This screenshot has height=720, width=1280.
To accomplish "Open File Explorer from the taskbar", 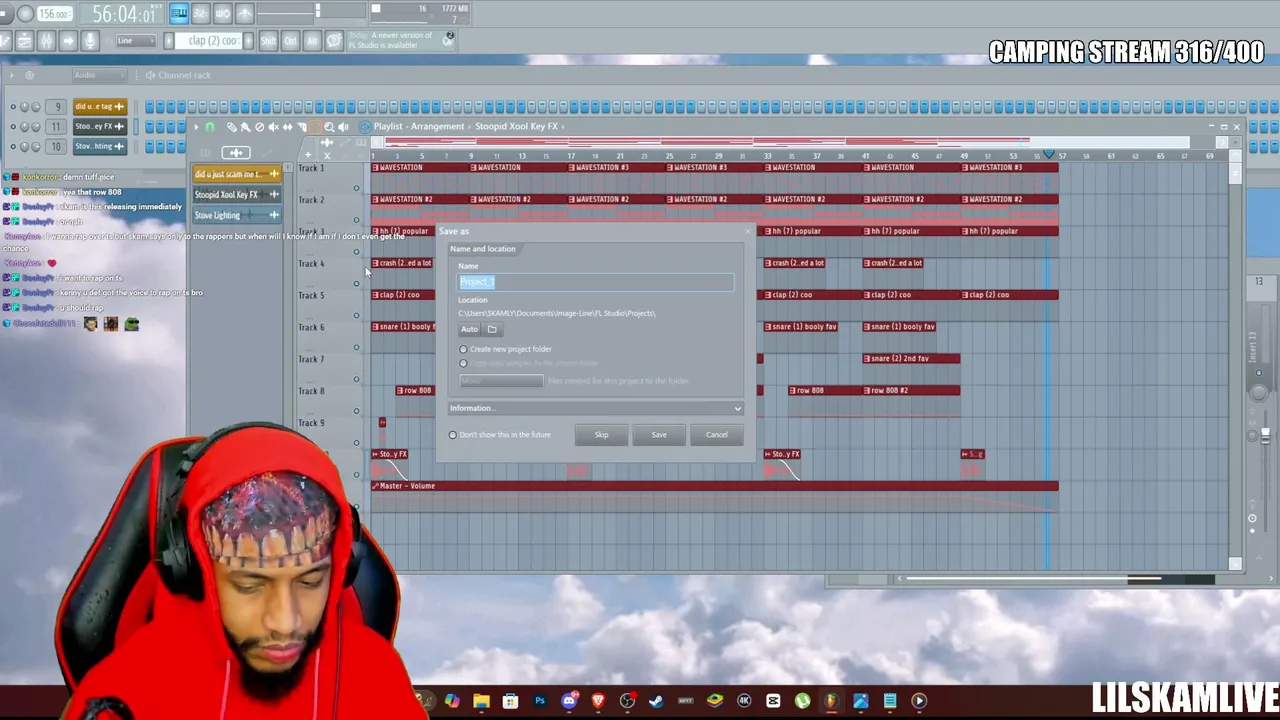I will click(x=481, y=701).
